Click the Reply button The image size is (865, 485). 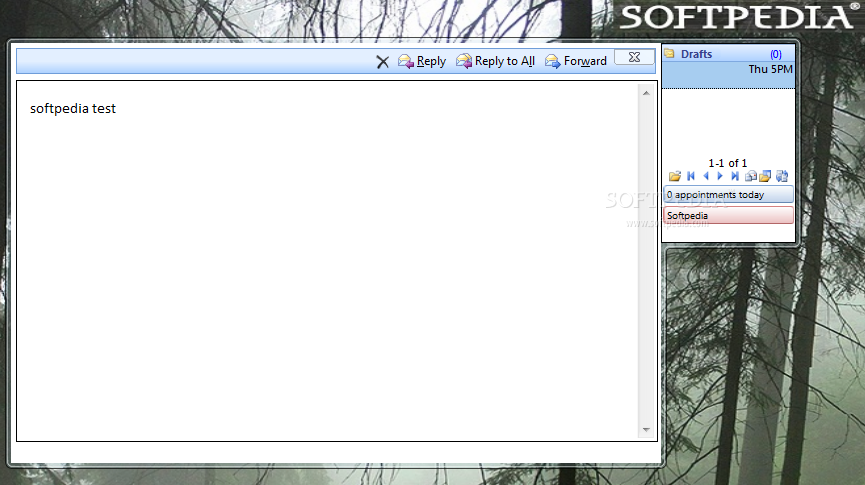422,61
